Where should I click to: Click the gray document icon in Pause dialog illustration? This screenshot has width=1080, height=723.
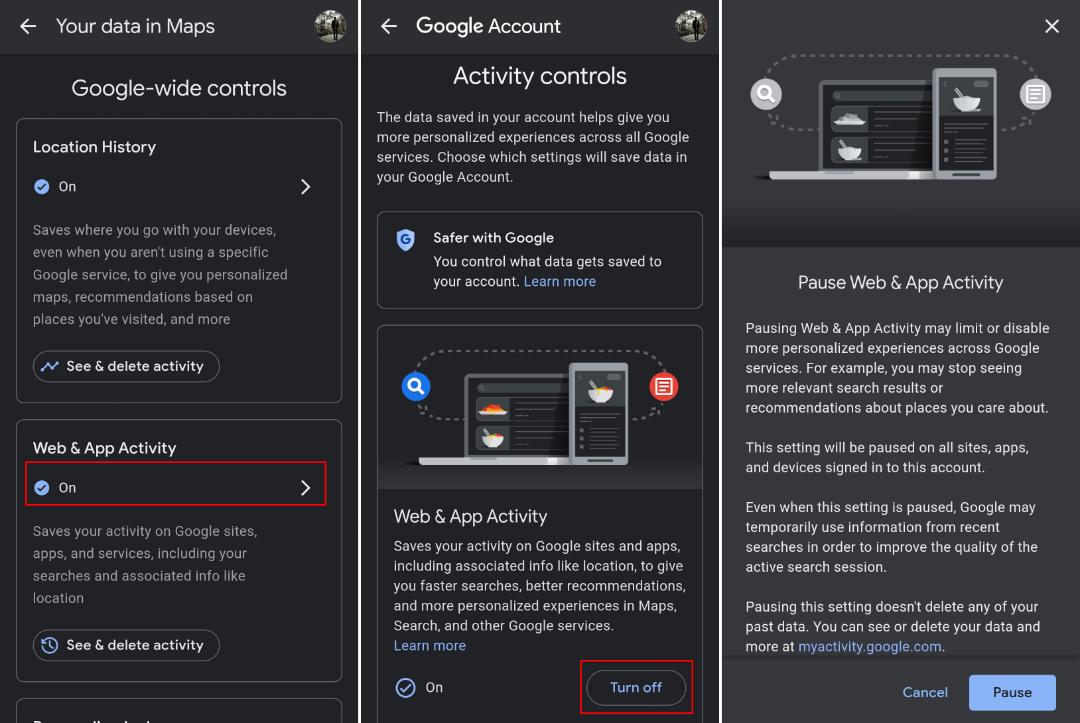coord(1035,94)
